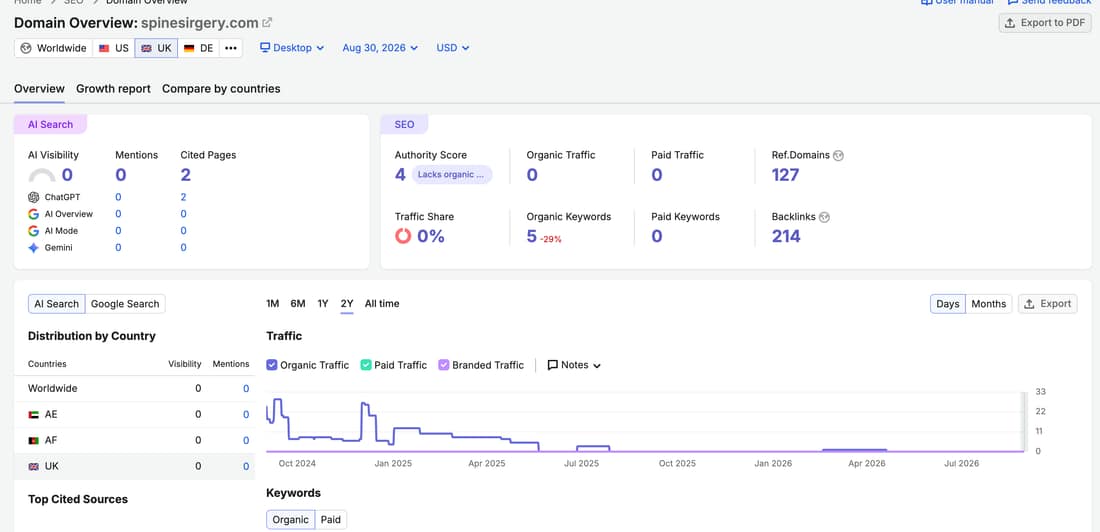Image resolution: width=1100 pixels, height=532 pixels.
Task: Open the Desktop device dropdown
Action: coord(292,48)
